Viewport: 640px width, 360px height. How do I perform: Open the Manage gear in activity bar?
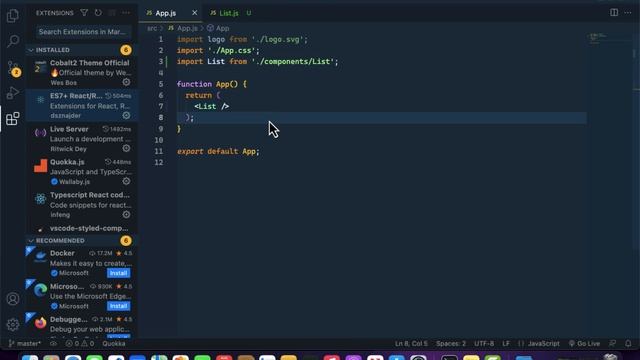coord(13,324)
